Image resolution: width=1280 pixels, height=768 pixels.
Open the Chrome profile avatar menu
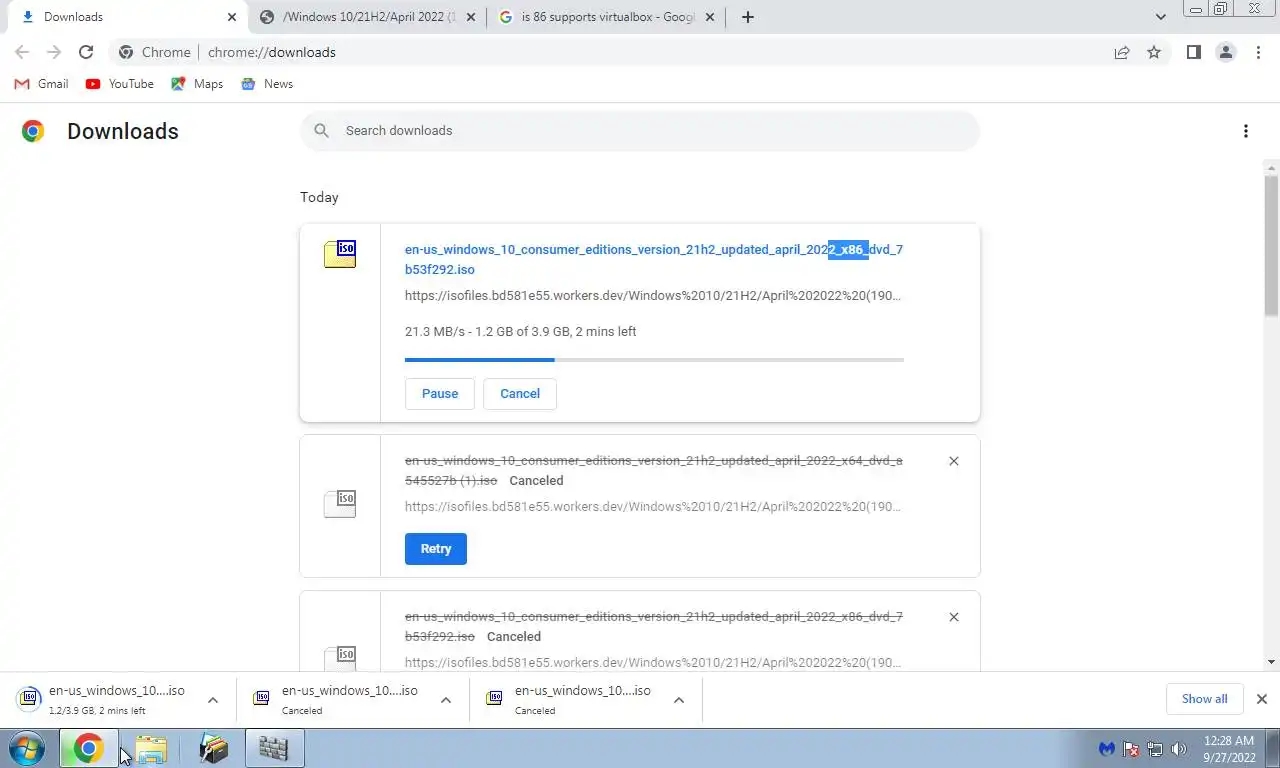point(1225,52)
